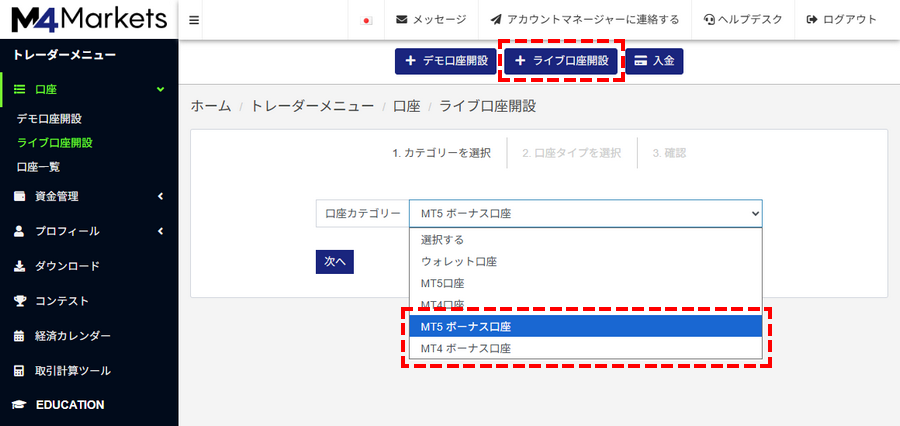Image resolution: width=900 pixels, height=426 pixels.
Task: Click the trophy icon beside コンテスト
Action: [x=20, y=301]
